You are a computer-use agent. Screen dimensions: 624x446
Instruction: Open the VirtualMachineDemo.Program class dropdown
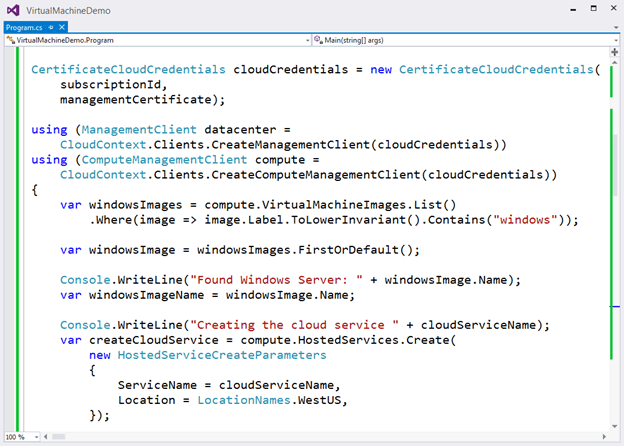click(158, 40)
